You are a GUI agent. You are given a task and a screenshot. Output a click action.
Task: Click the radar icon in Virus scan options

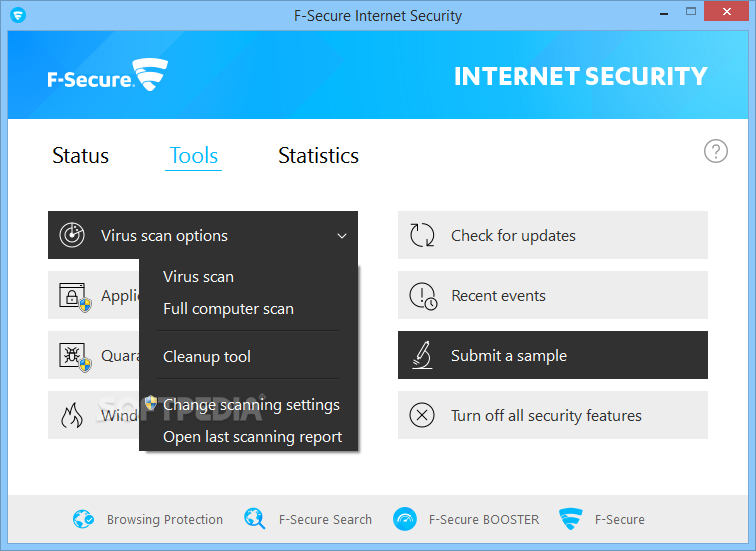(72, 235)
